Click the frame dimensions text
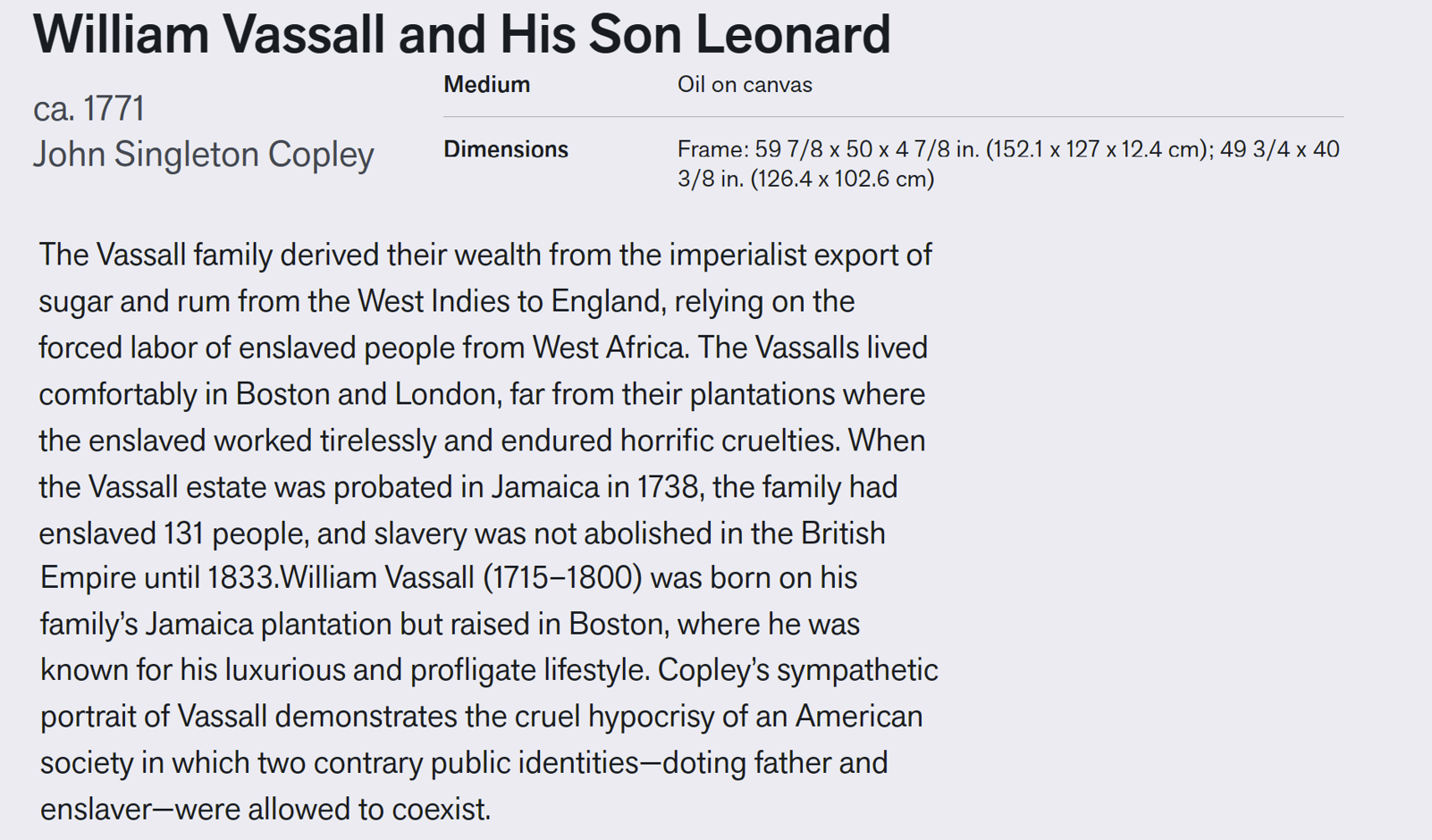The height and width of the screenshot is (840, 1432). tap(1008, 164)
